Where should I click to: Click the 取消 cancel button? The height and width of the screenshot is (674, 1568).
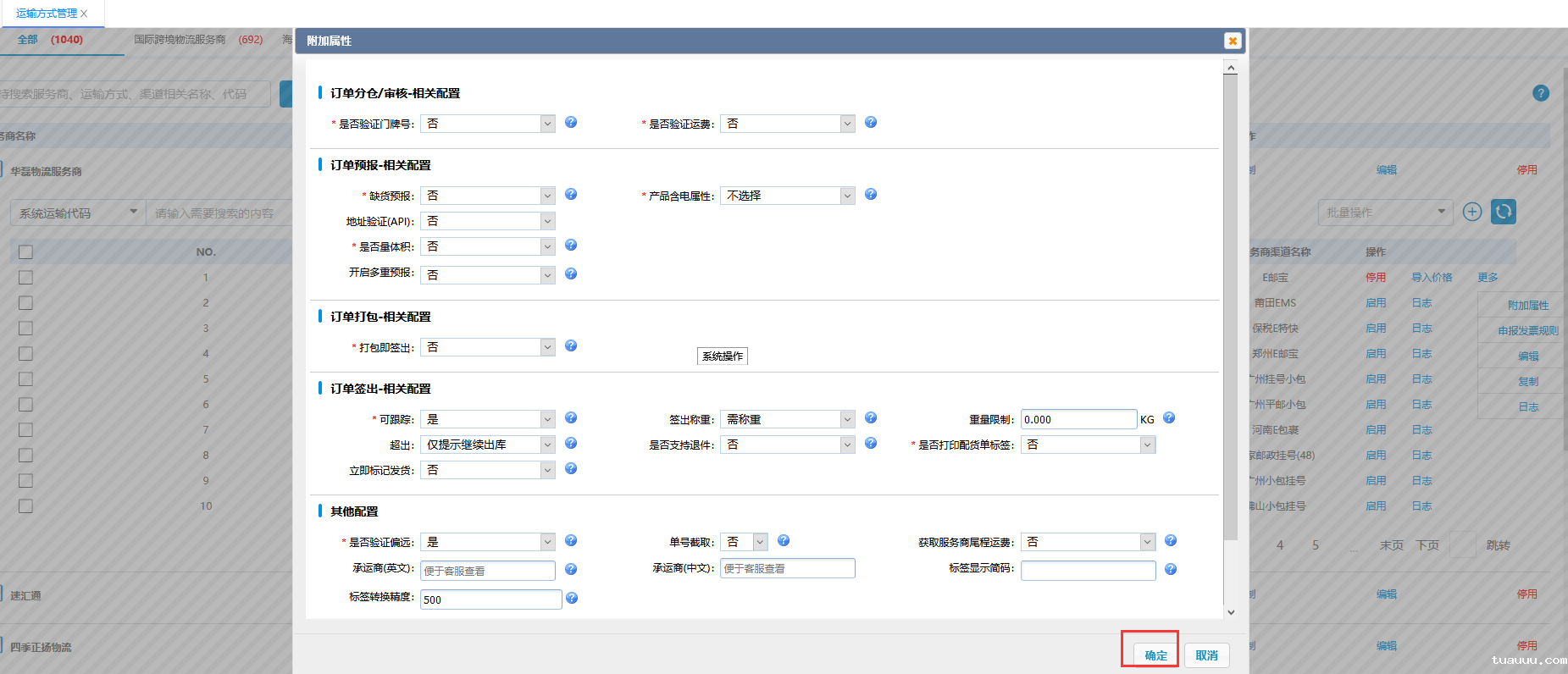pyautogui.click(x=1206, y=655)
